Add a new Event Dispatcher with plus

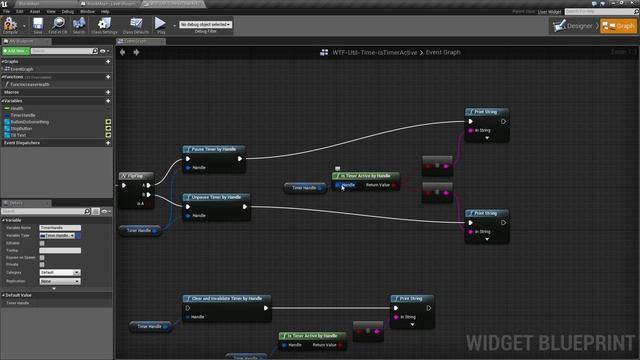tap(108, 143)
